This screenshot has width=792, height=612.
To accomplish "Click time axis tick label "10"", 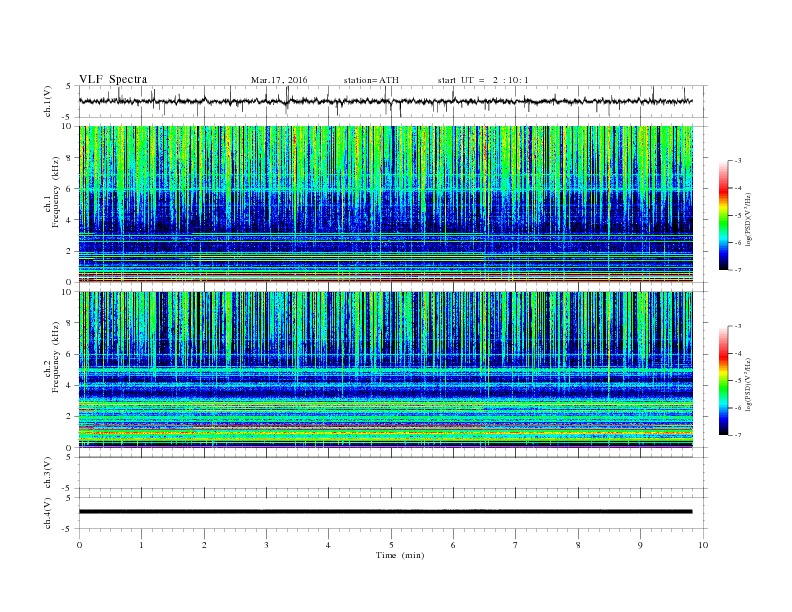I will pos(703,545).
